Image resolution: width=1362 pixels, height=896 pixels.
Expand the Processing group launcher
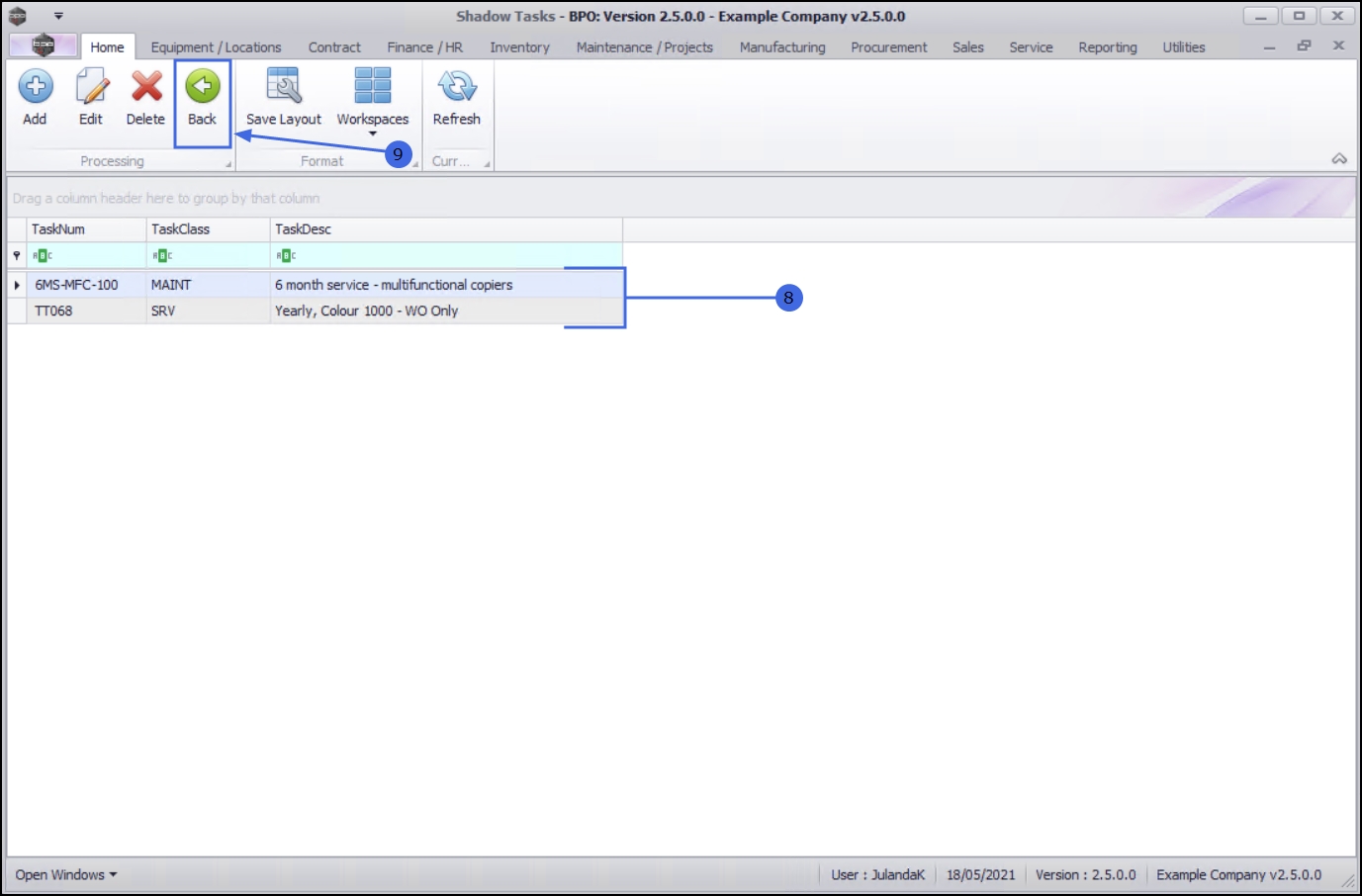(228, 164)
